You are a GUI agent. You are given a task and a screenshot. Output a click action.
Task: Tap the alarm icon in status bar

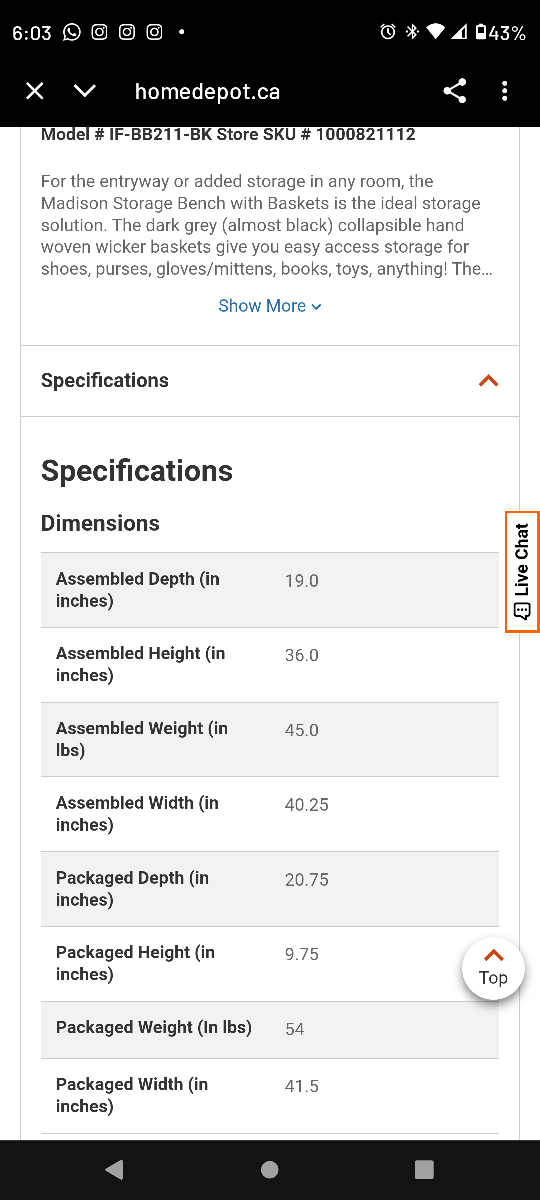[x=388, y=32]
